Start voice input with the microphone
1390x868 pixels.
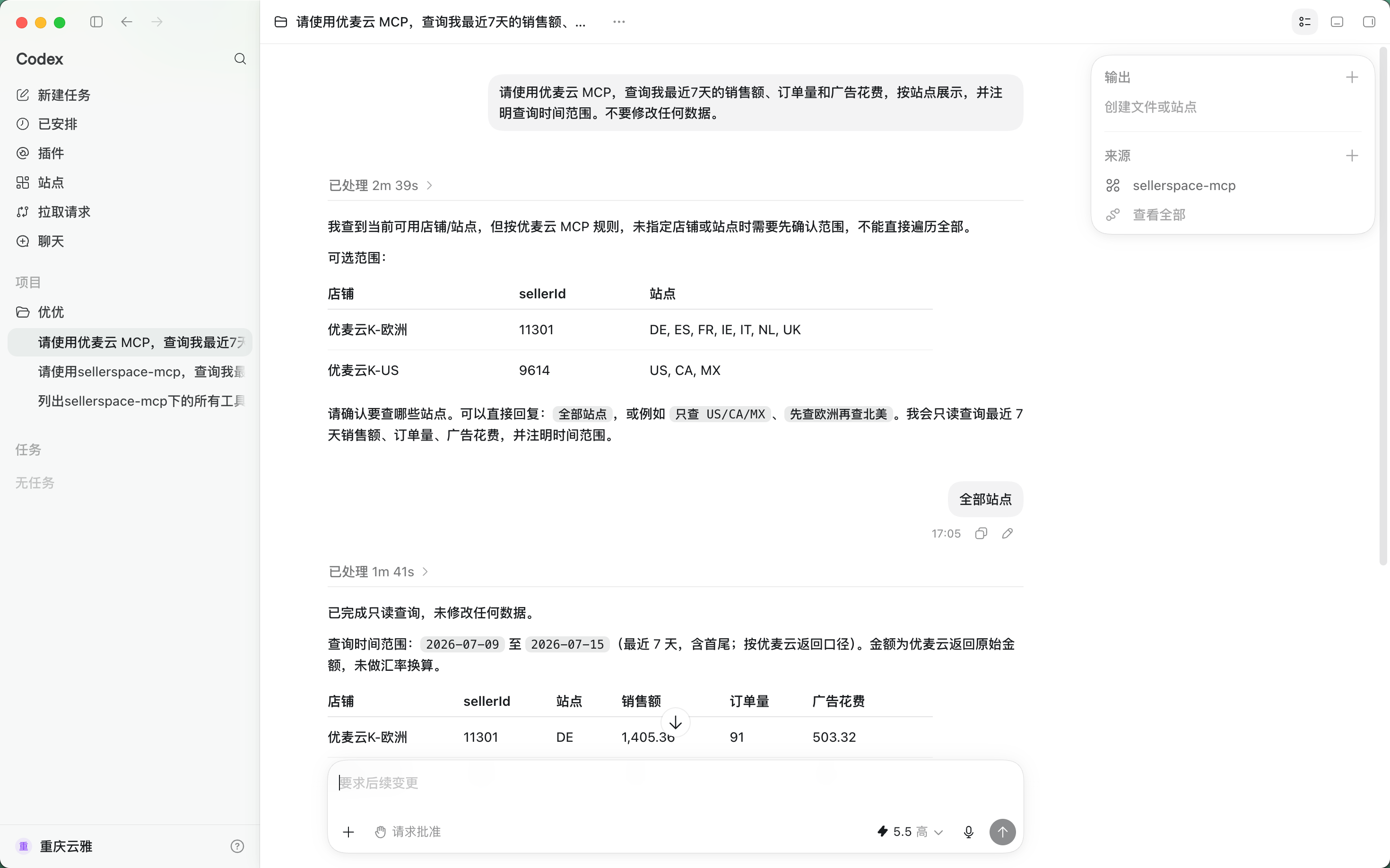[x=969, y=832]
